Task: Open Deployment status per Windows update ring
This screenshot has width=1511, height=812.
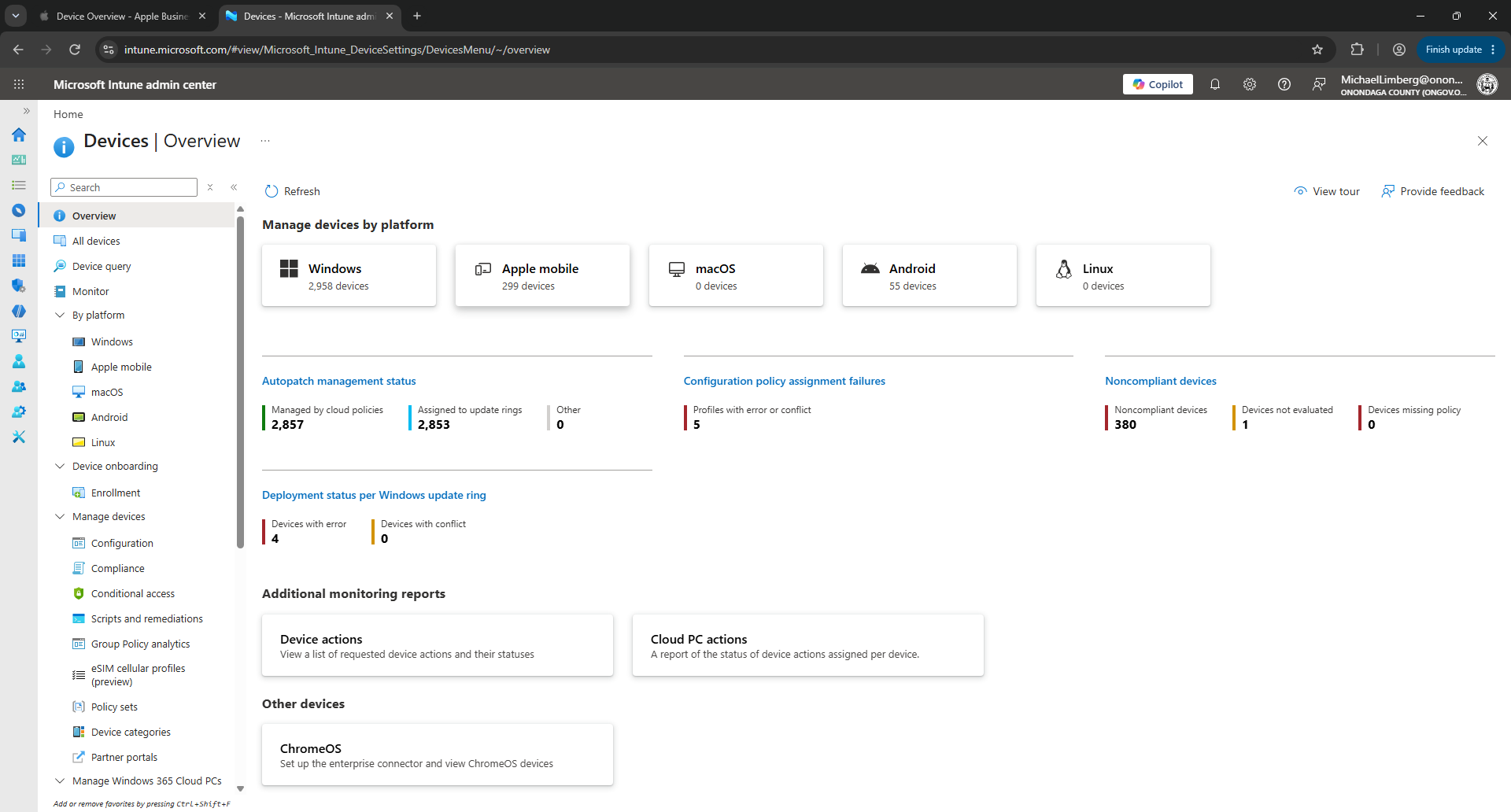Action: click(374, 495)
